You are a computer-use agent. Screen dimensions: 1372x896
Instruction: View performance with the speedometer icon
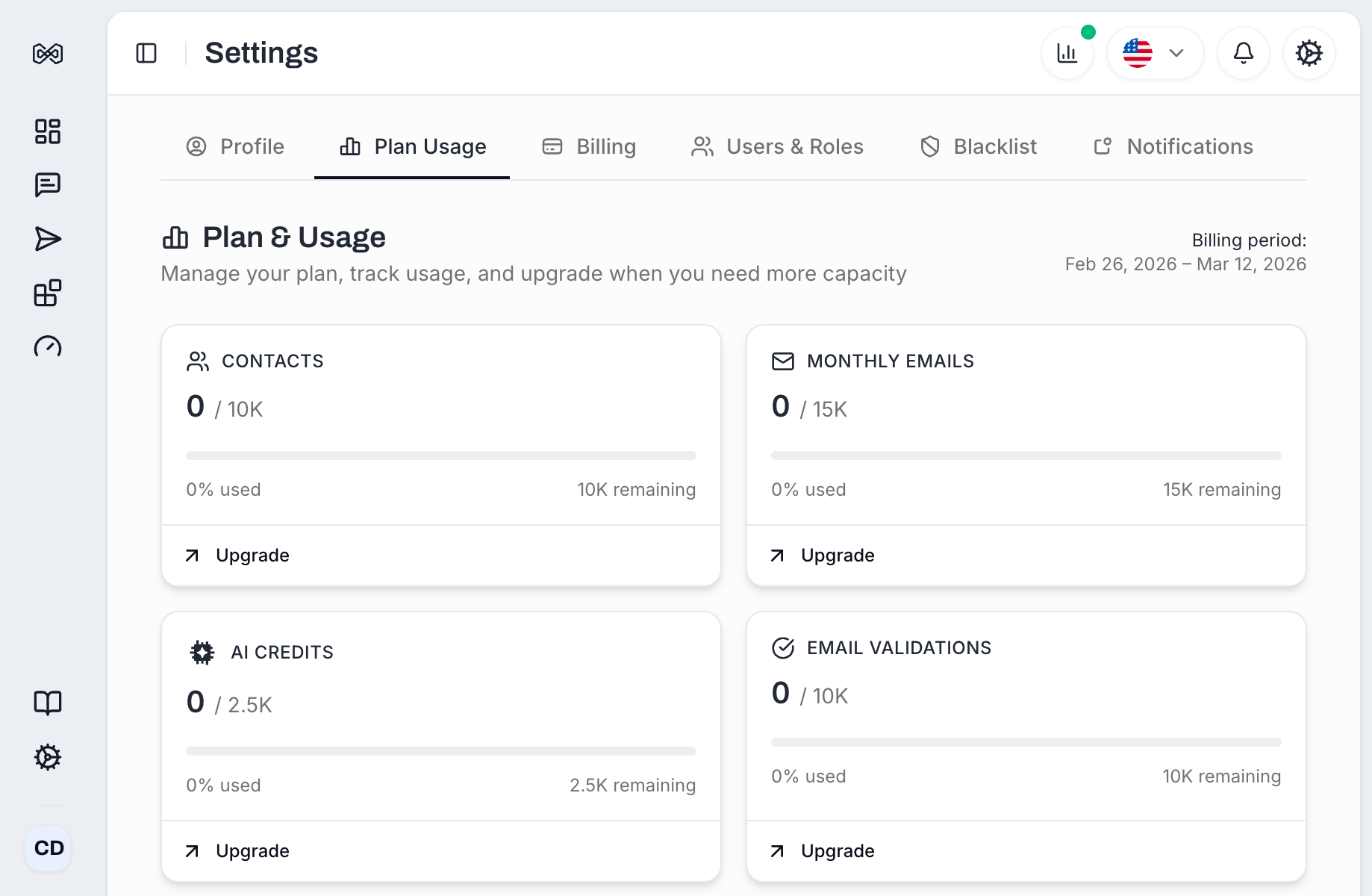pos(48,347)
